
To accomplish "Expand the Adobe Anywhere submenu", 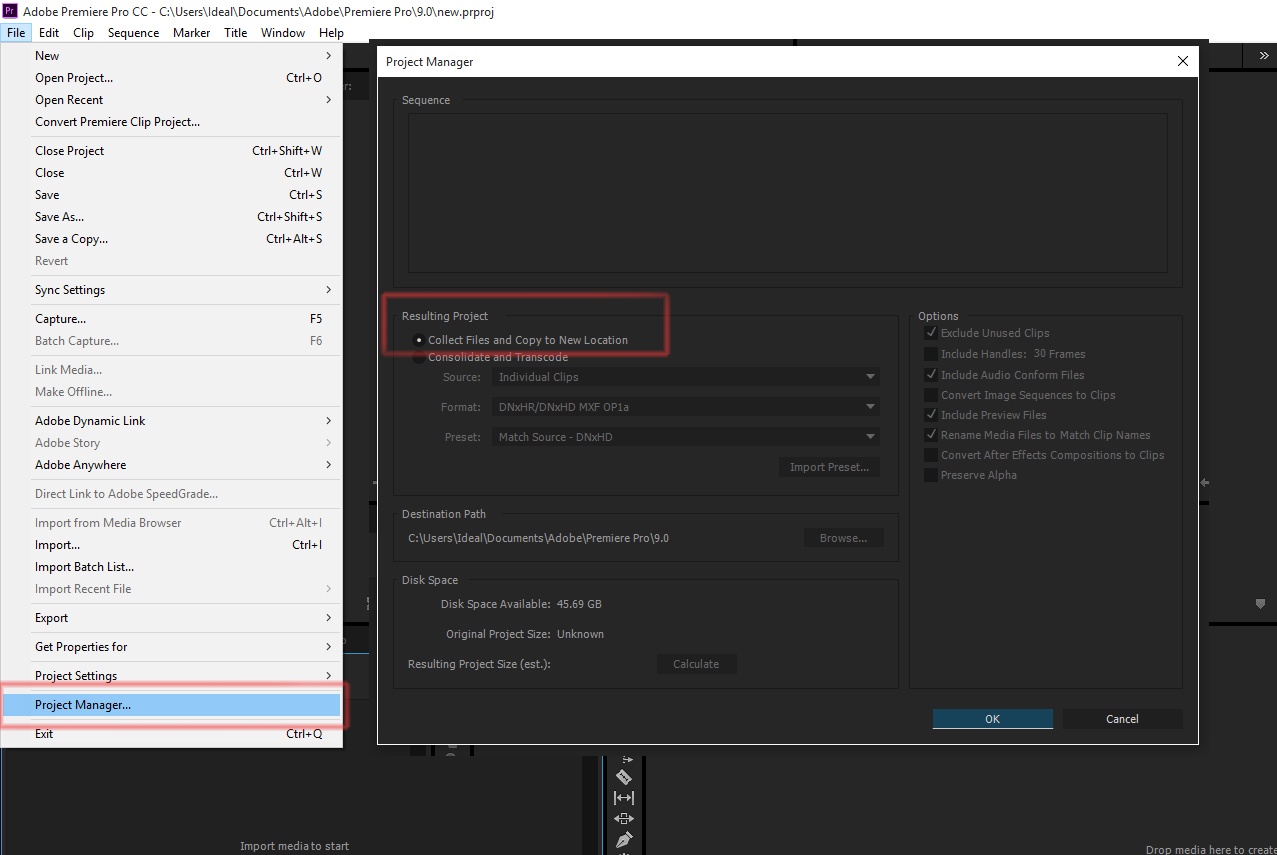I will coord(172,465).
